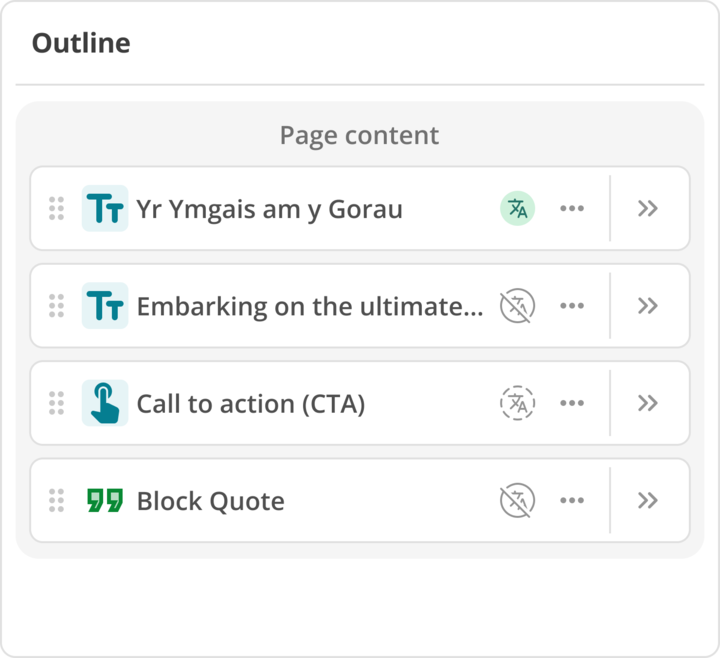Grab the drag handle of Yr Ymgais row
Image resolution: width=720 pixels, height=658 pixels.
pyautogui.click(x=57, y=208)
